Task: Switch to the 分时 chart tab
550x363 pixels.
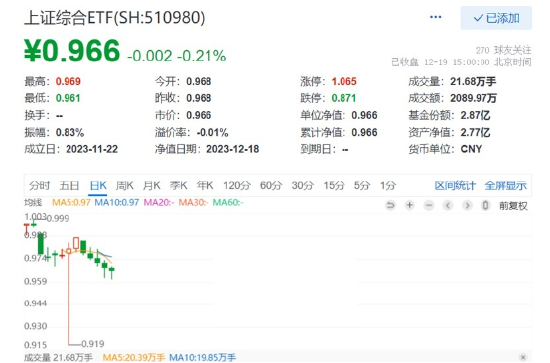Action: pyautogui.click(x=39, y=185)
